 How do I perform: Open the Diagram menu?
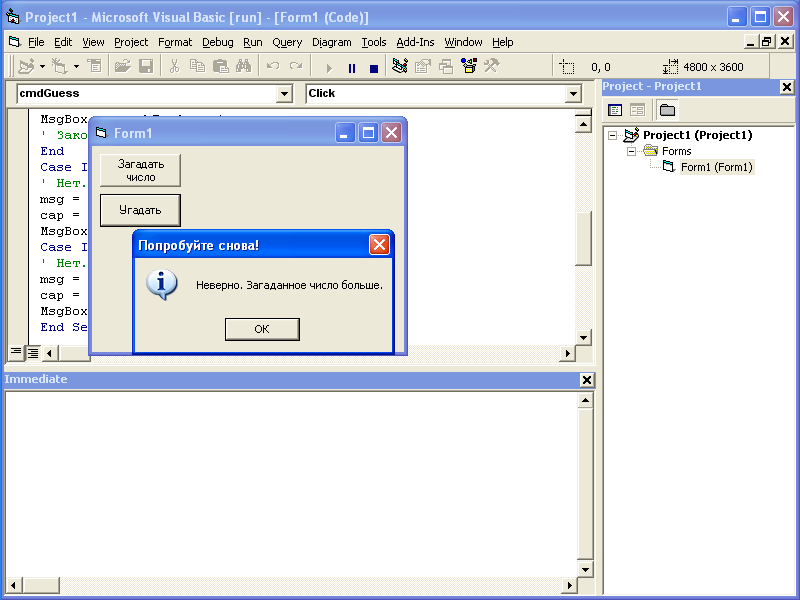click(332, 42)
